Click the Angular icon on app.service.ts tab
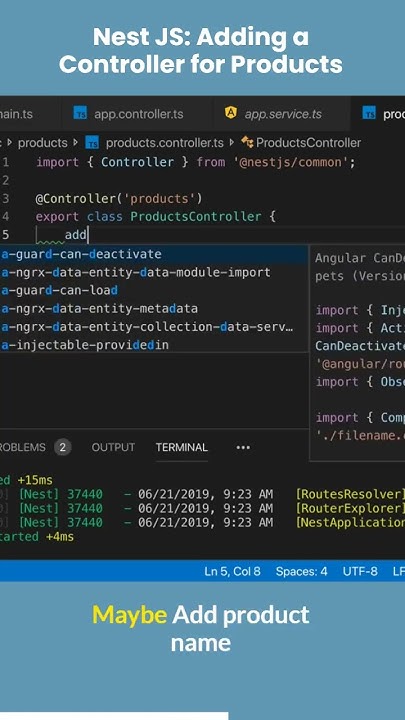 (231, 112)
